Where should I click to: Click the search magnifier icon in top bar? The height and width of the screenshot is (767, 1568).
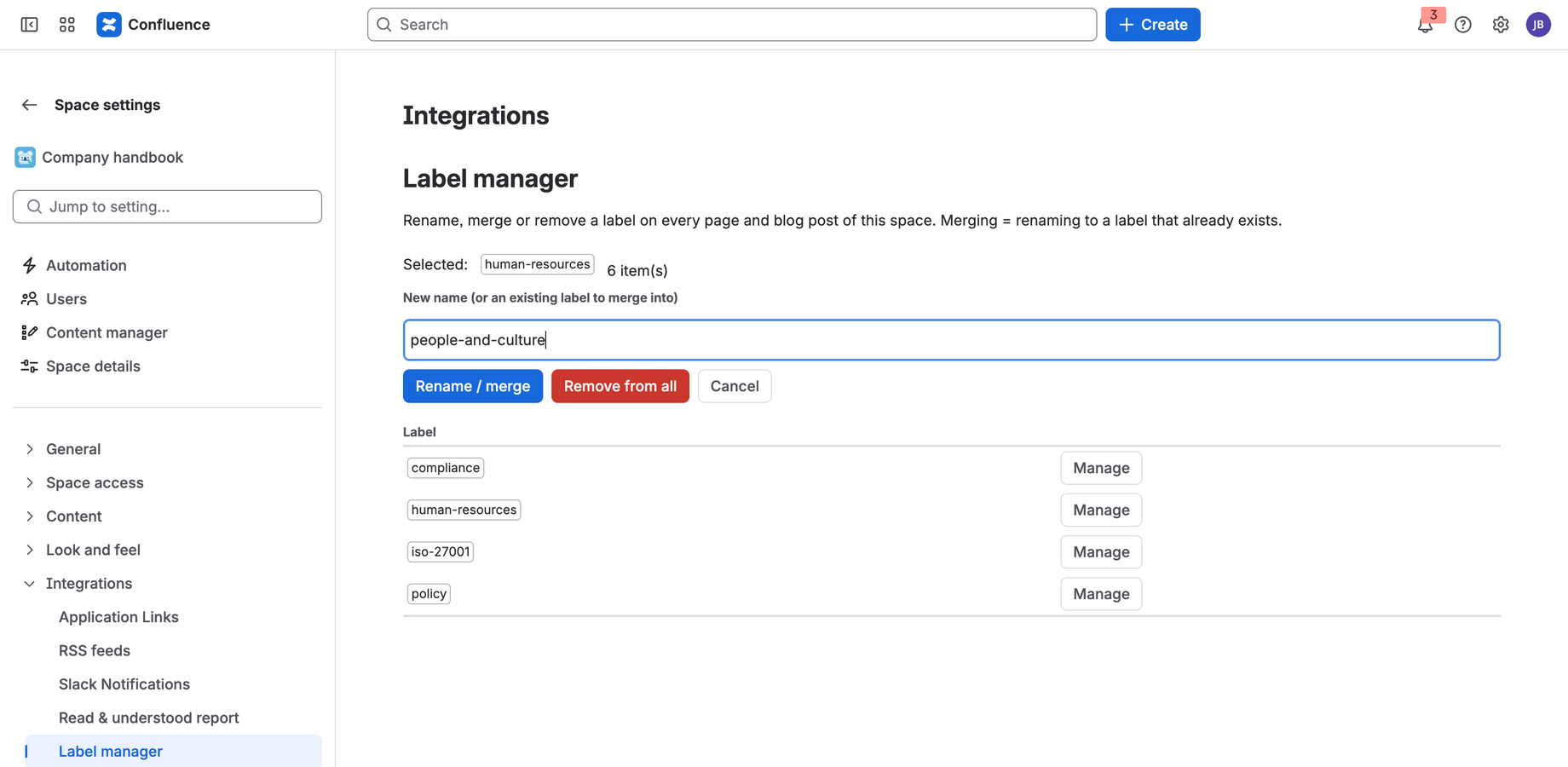click(384, 25)
